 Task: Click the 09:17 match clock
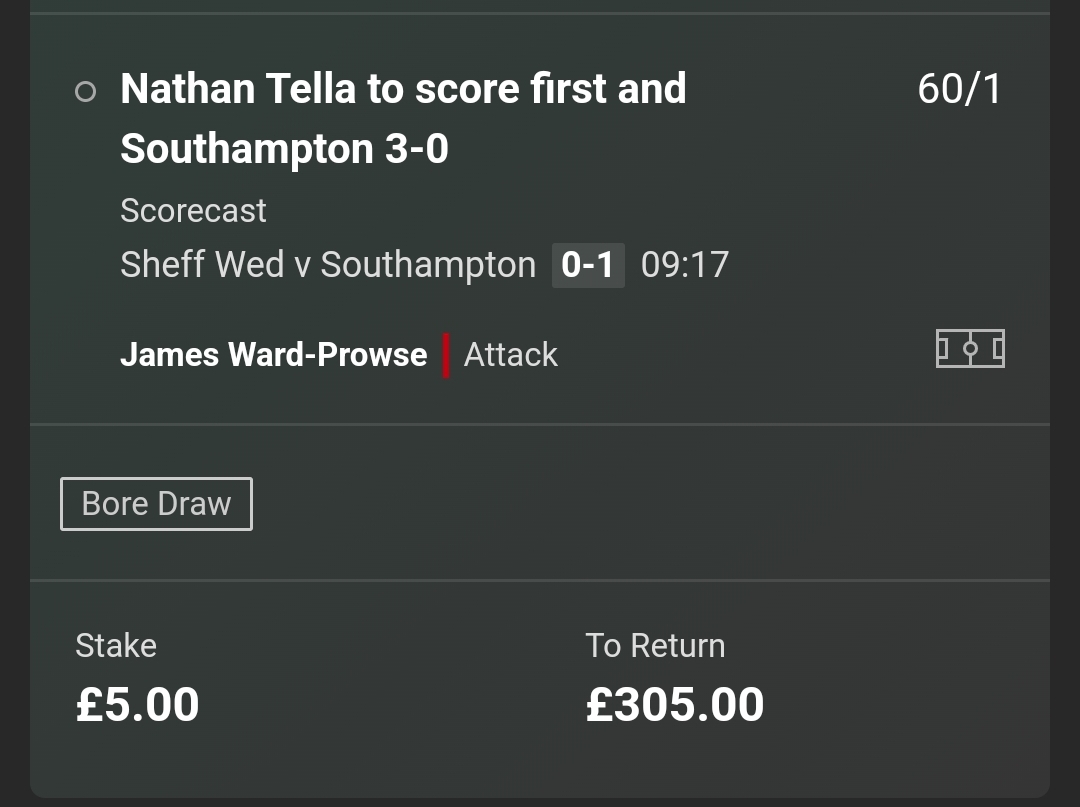click(x=685, y=265)
